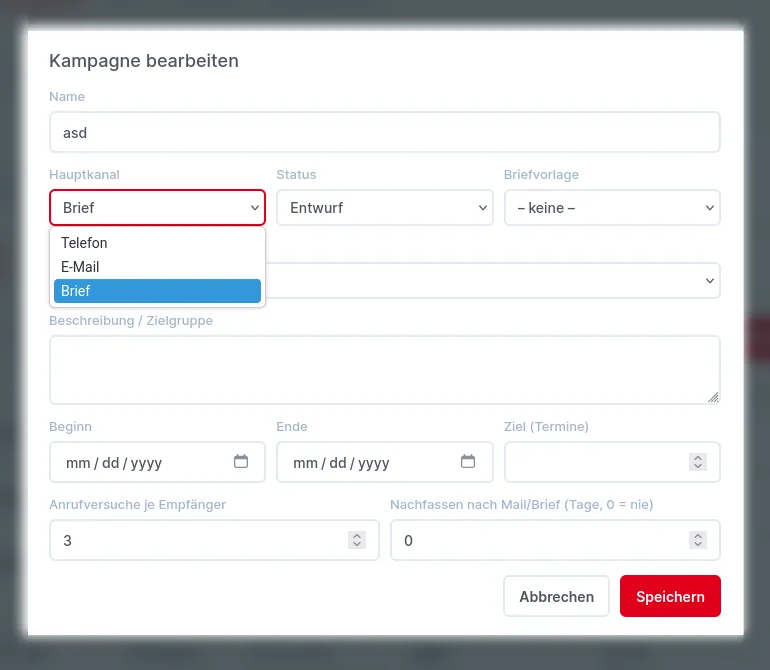Click the Ende date input field

(385, 462)
